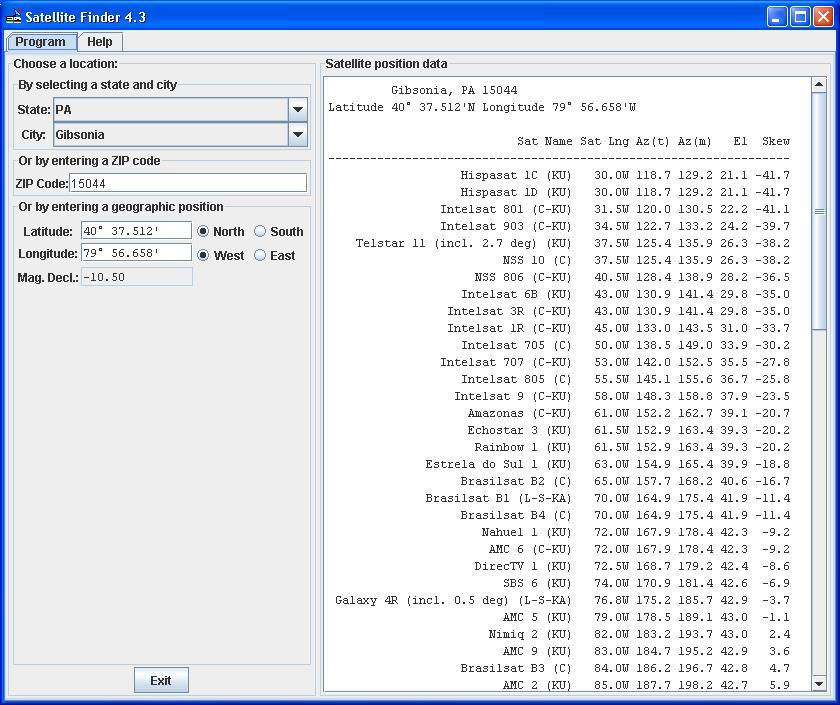This screenshot has height=705, width=840.
Task: Select the 'Intelsat 705 (C)' row
Action: tap(559, 346)
